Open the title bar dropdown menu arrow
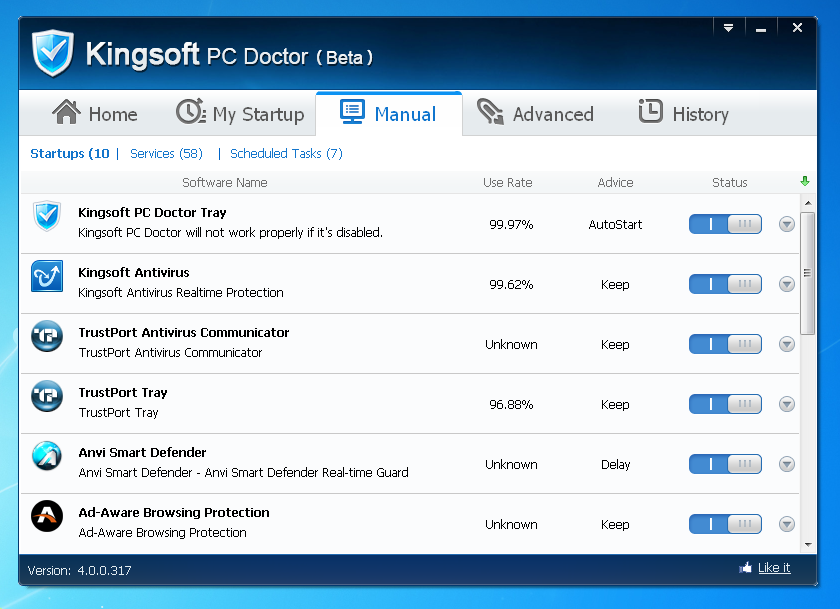 pyautogui.click(x=729, y=28)
